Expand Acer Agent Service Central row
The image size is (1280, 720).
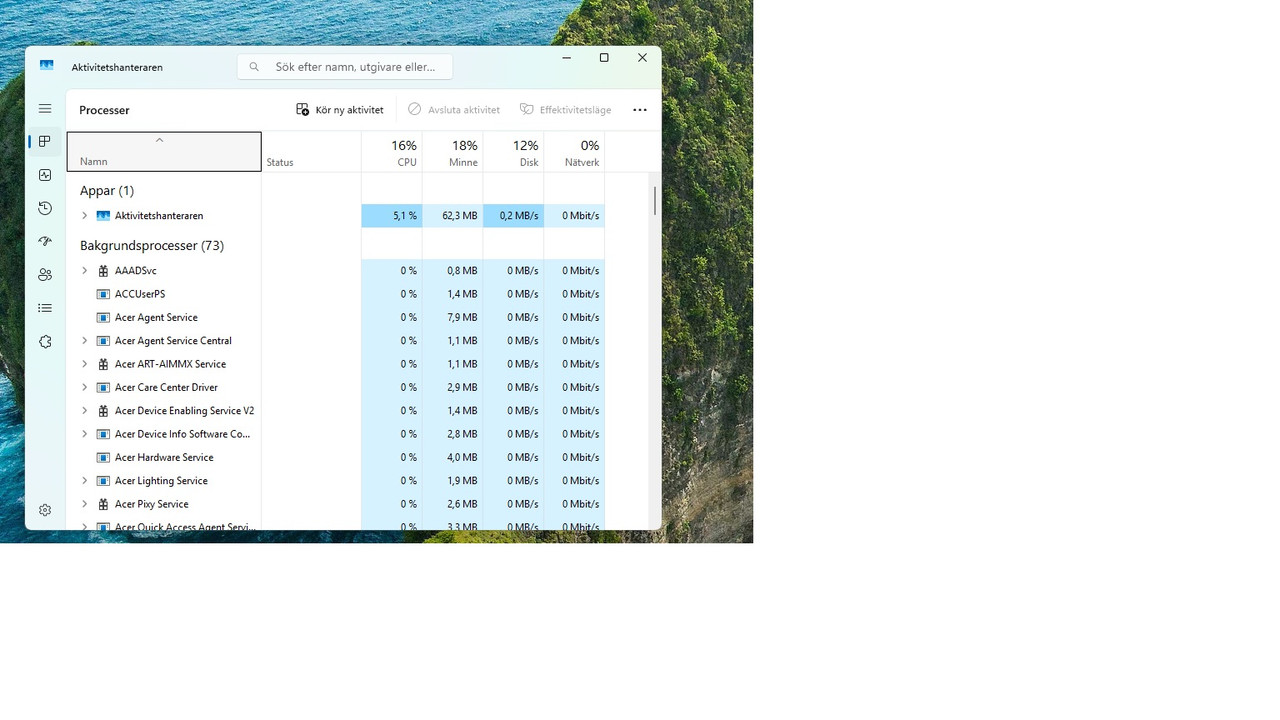click(84, 341)
